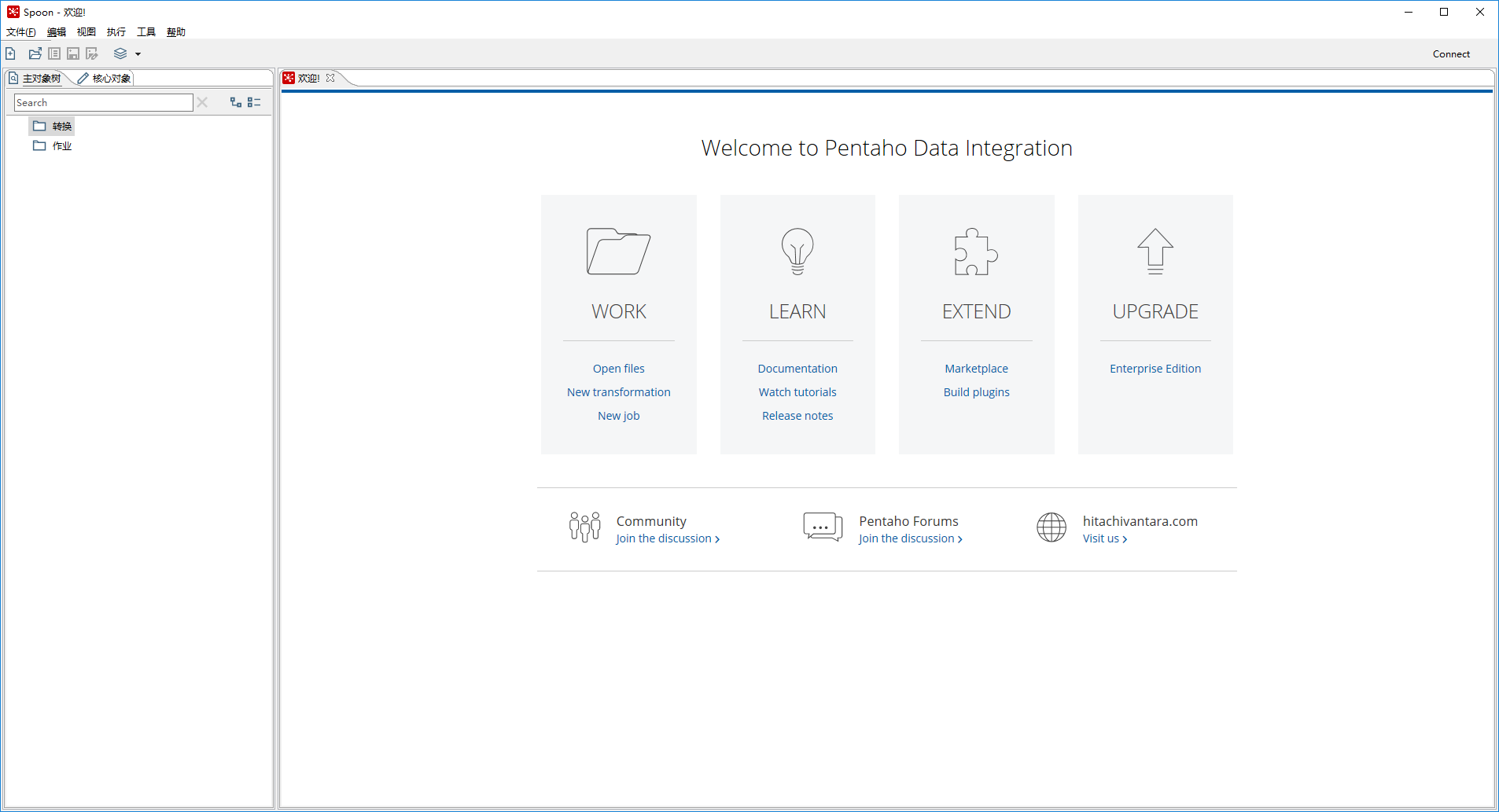
Task: Collapse all tree nodes icon
Action: click(x=254, y=102)
